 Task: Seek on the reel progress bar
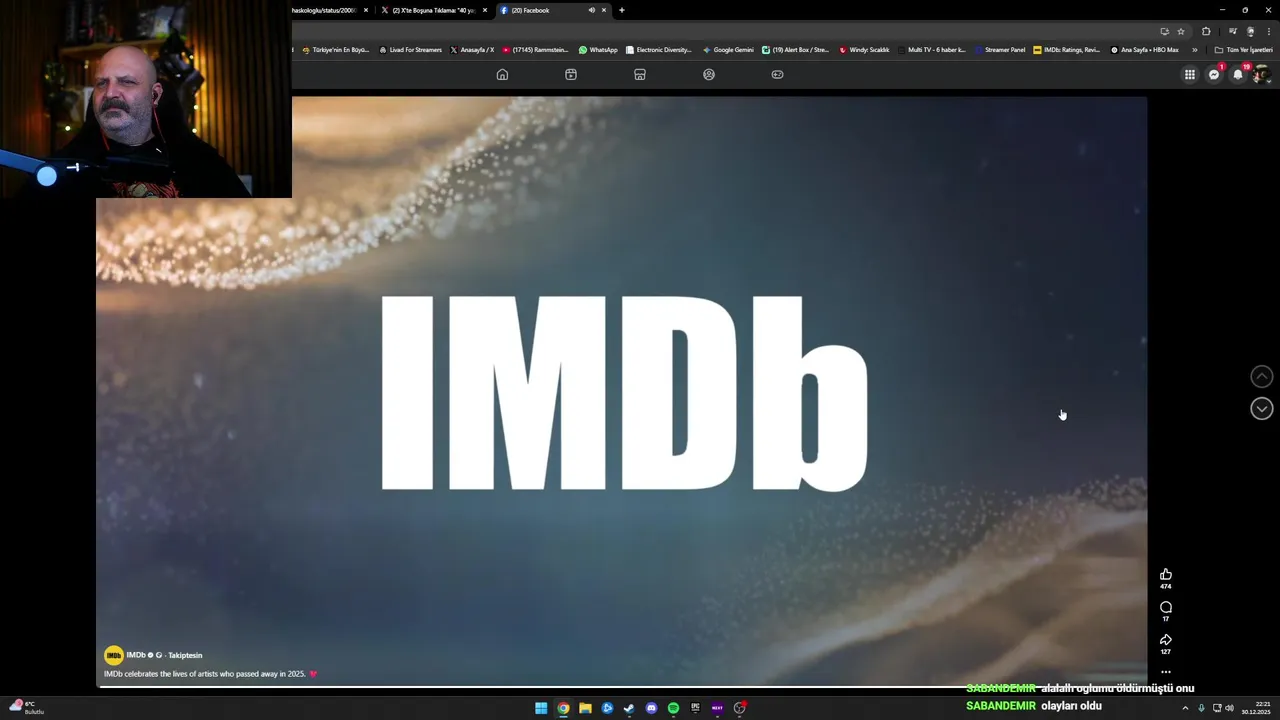pyautogui.click(x=621, y=686)
